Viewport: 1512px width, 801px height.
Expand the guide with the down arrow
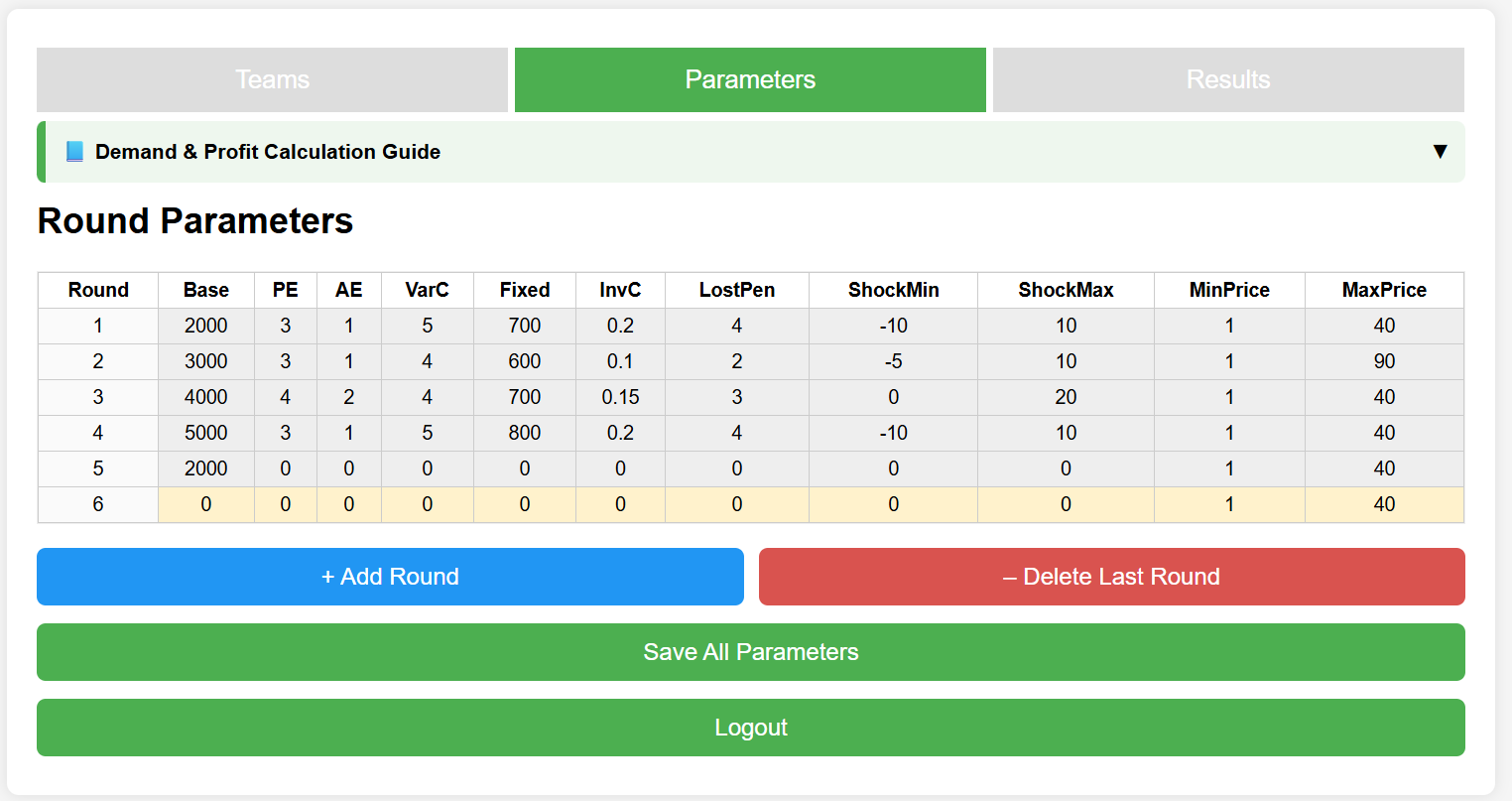click(x=1440, y=152)
